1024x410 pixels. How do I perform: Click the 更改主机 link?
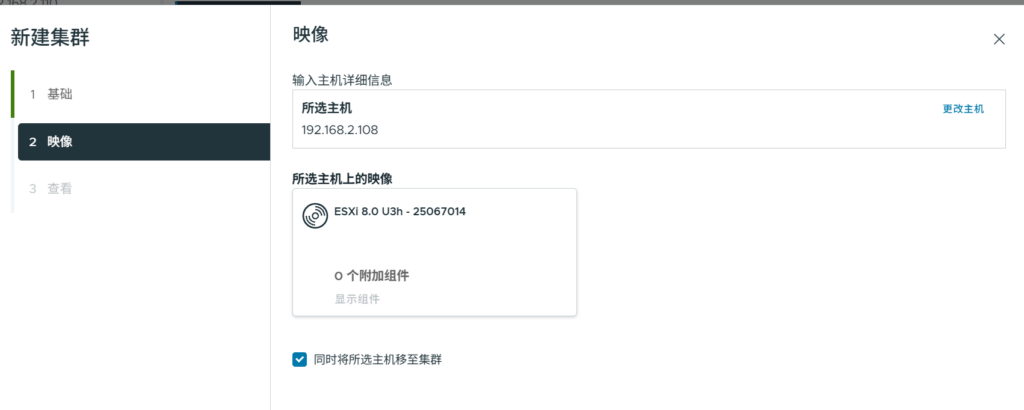pos(963,109)
